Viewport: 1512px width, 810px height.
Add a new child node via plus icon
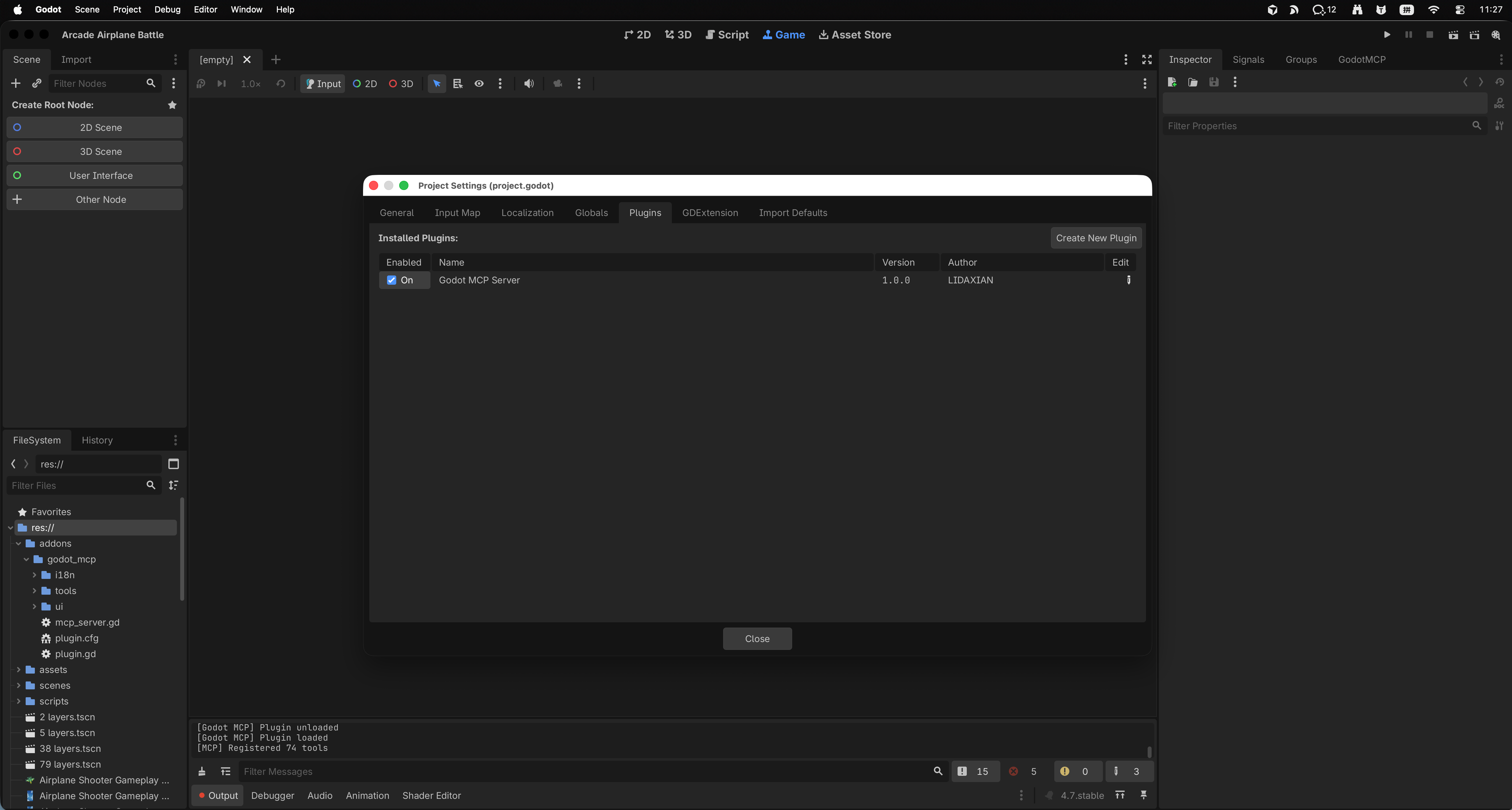[16, 83]
